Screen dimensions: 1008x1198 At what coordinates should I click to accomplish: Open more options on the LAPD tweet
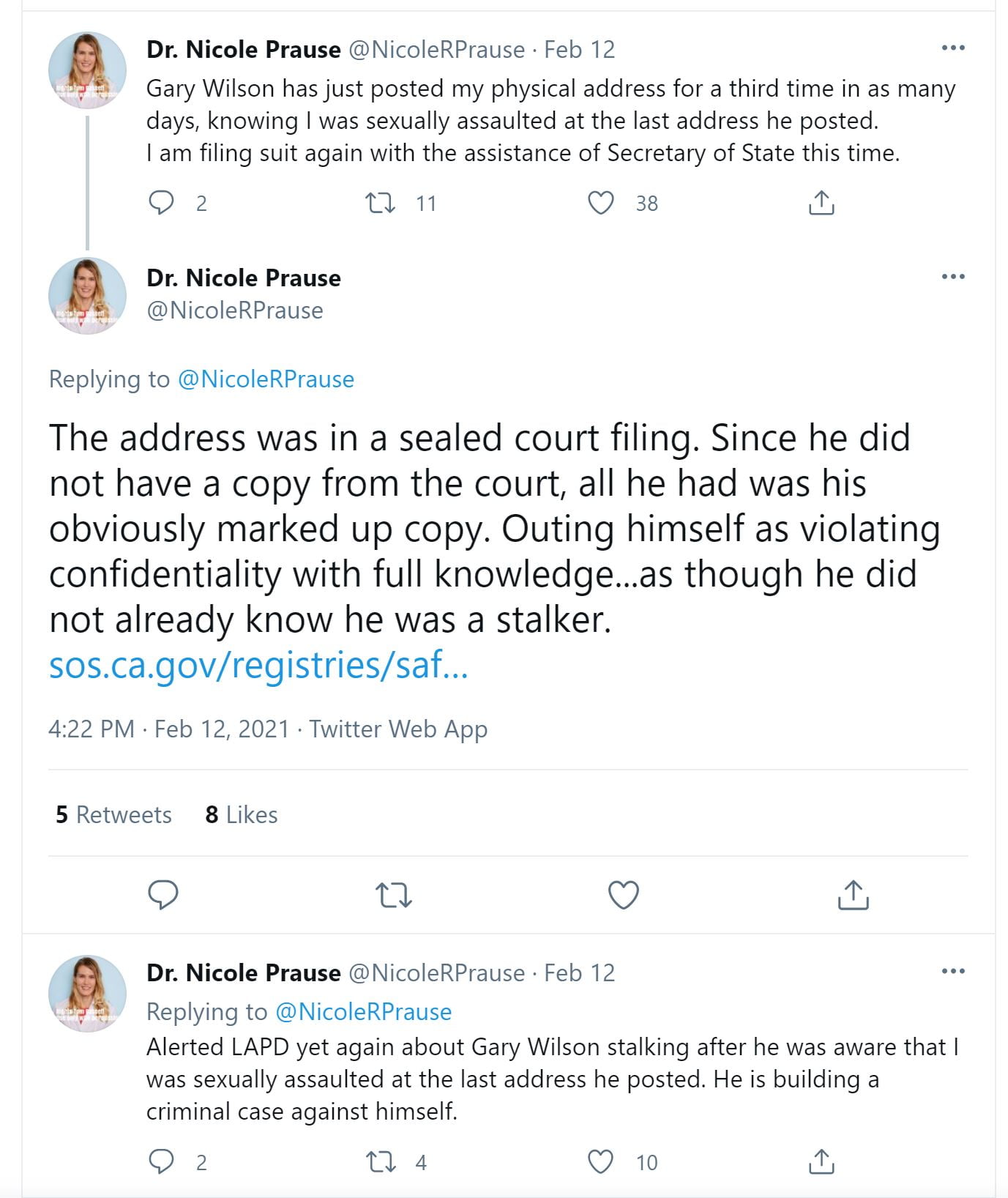tap(952, 972)
